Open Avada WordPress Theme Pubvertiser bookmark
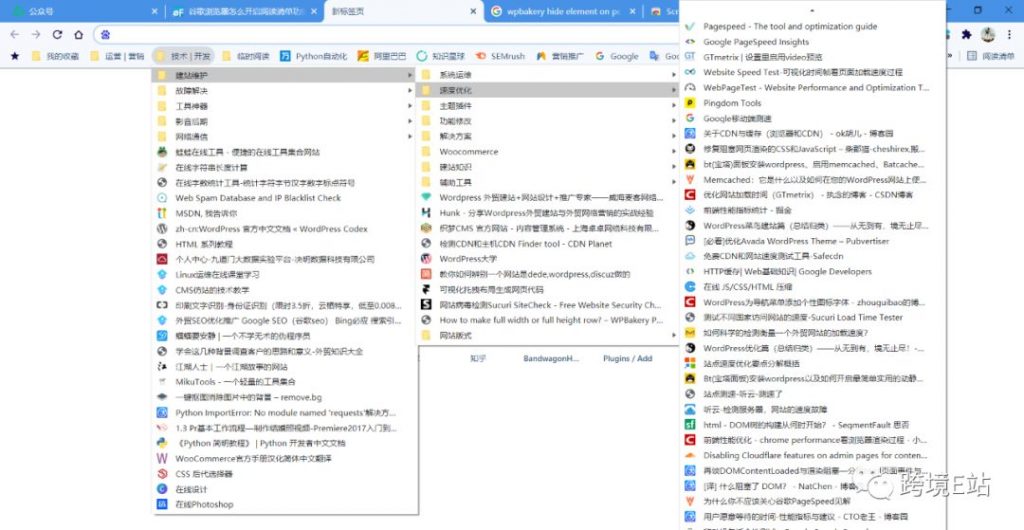This screenshot has width=1024, height=530. [813, 241]
